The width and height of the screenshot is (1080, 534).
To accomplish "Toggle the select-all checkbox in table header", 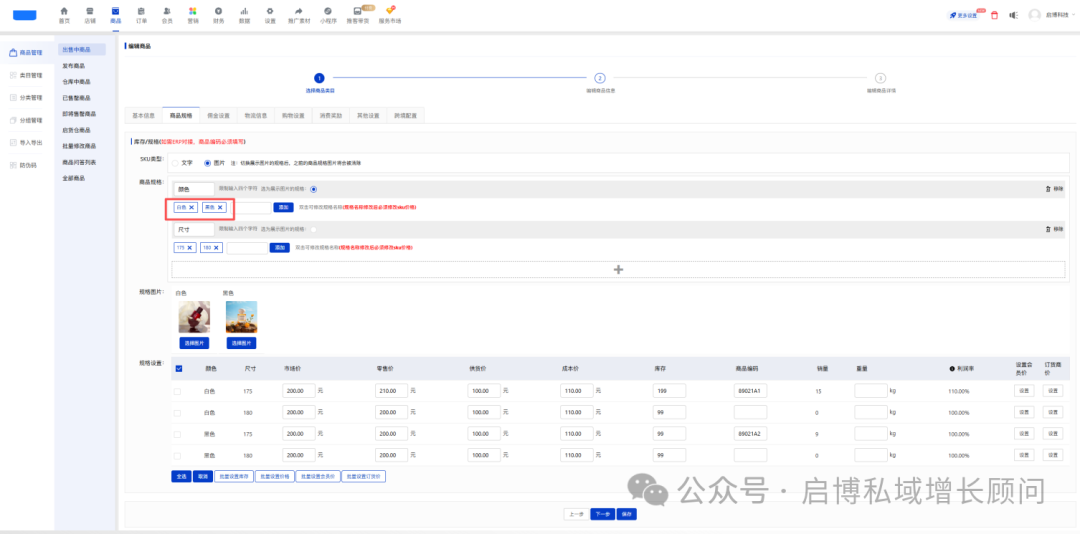I will tap(179, 369).
